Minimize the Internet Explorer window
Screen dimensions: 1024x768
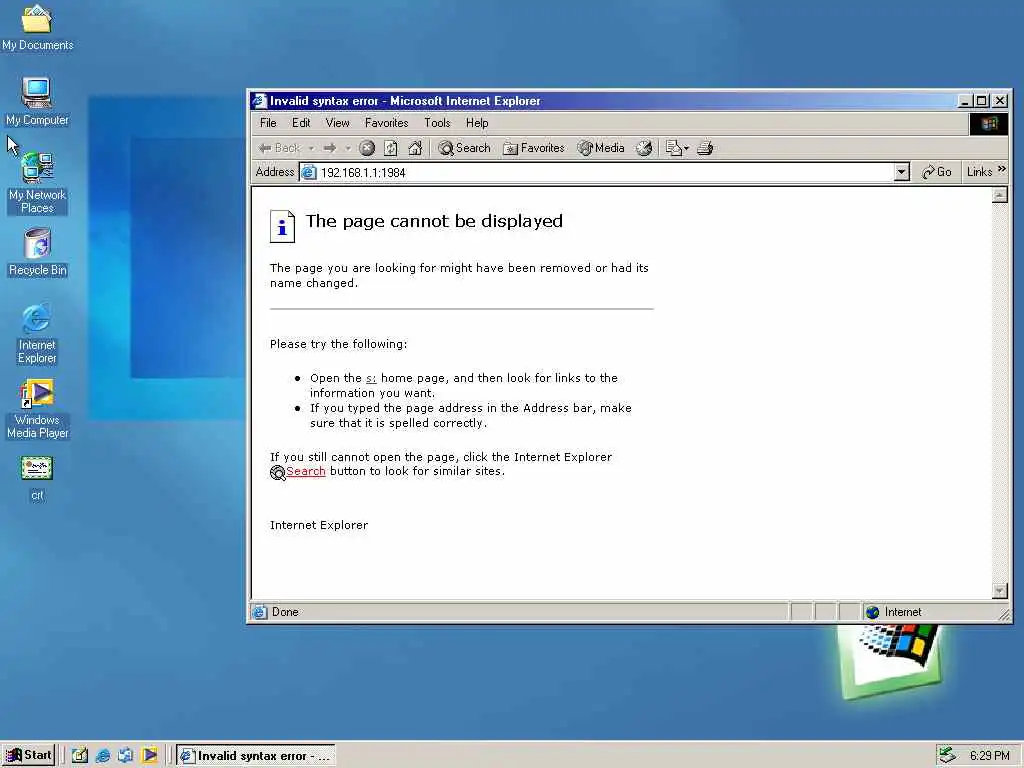tap(965, 101)
